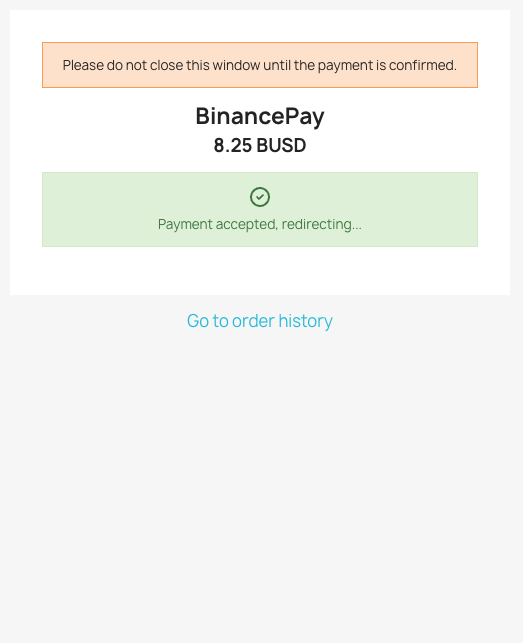Screen dimensions: 523x643
Task: Click the "Payment accepted, redirecting..." message
Action: point(260,224)
